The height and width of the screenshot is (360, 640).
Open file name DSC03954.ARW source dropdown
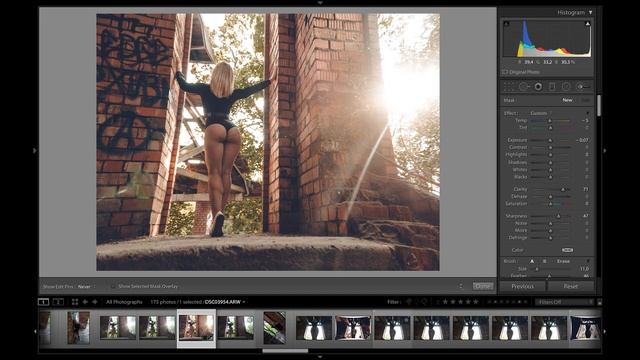tap(225, 302)
